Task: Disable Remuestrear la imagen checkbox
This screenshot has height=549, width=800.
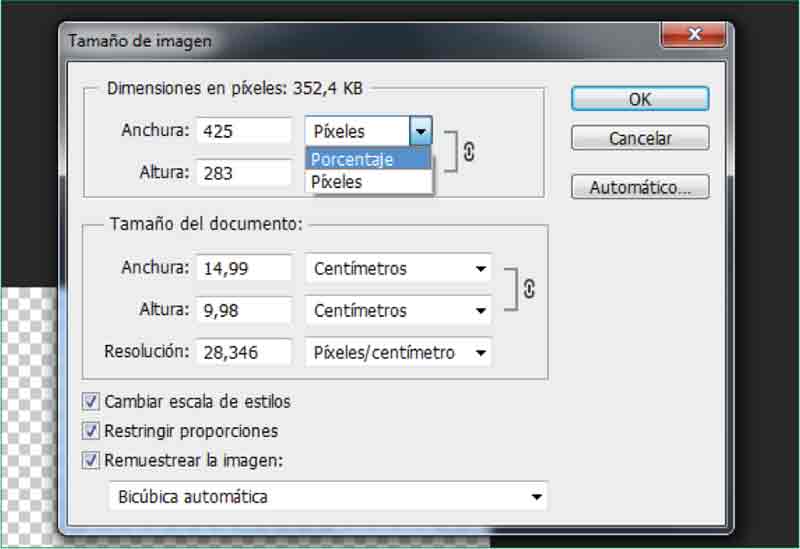Action: click(91, 461)
